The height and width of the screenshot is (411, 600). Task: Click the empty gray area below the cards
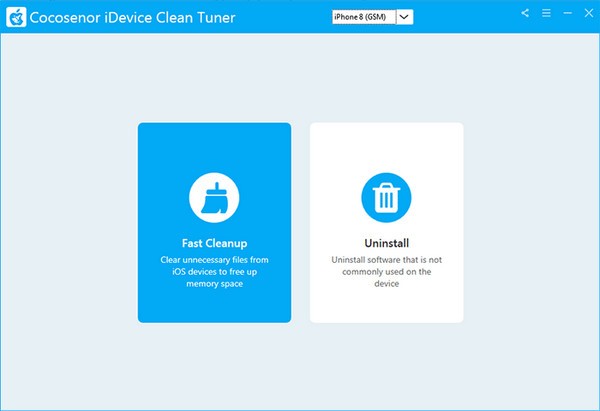[300, 365]
